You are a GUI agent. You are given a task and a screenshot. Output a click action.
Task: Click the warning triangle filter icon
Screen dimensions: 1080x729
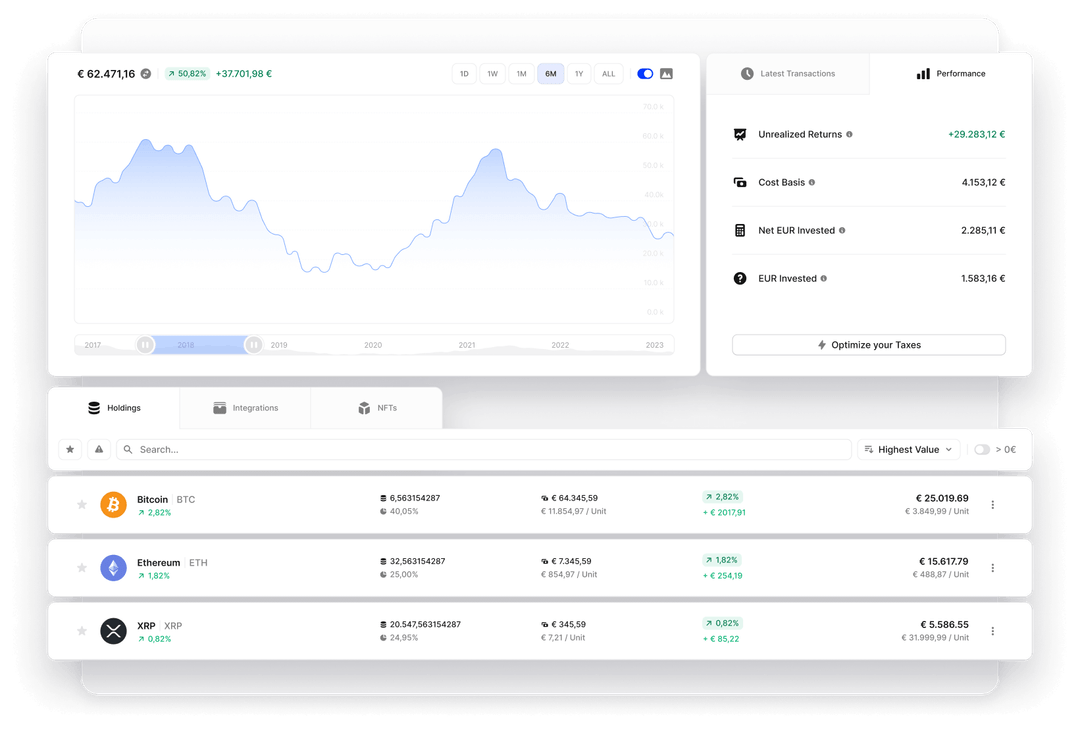point(99,449)
